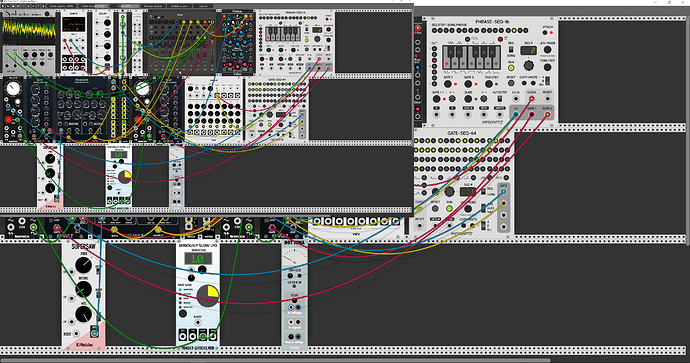The image size is (690, 363).
Task: Open the Manage plugins toolbar item
Action: pos(153,6)
